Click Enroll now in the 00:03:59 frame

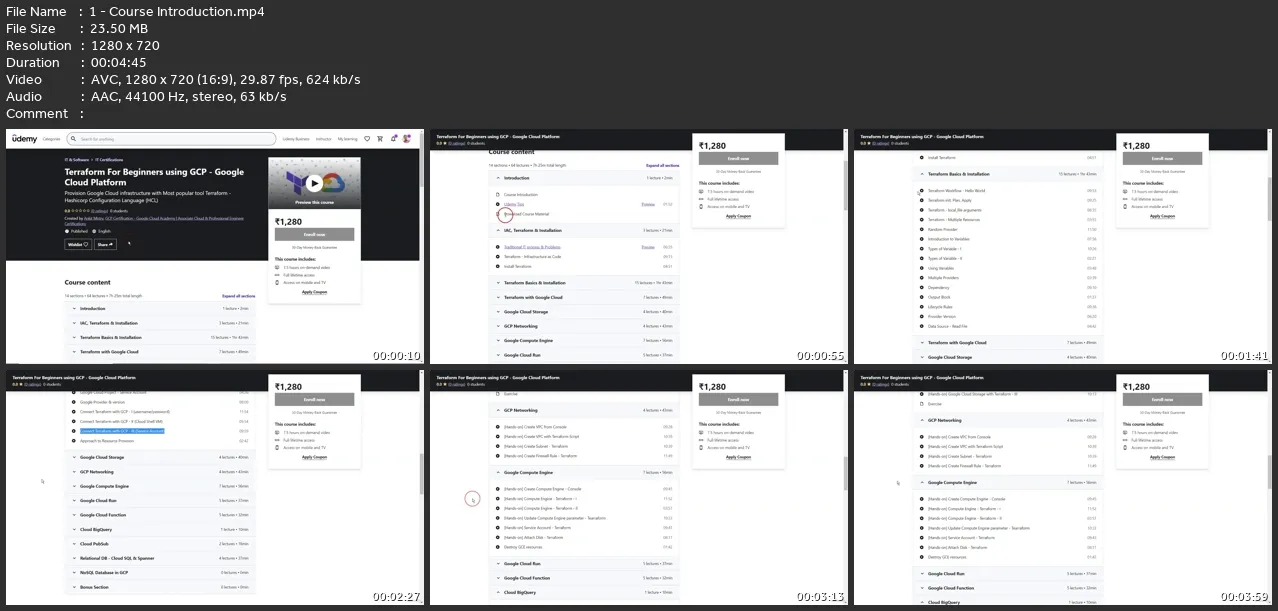coord(1162,399)
